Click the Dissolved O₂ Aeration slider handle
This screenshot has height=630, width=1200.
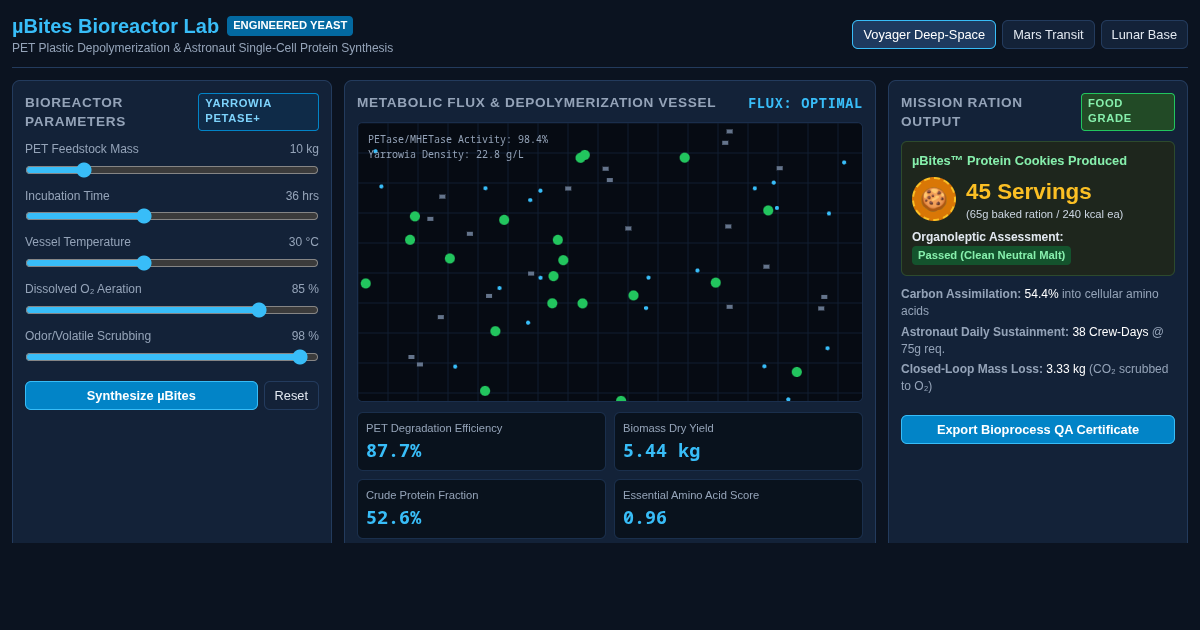click(x=259, y=310)
